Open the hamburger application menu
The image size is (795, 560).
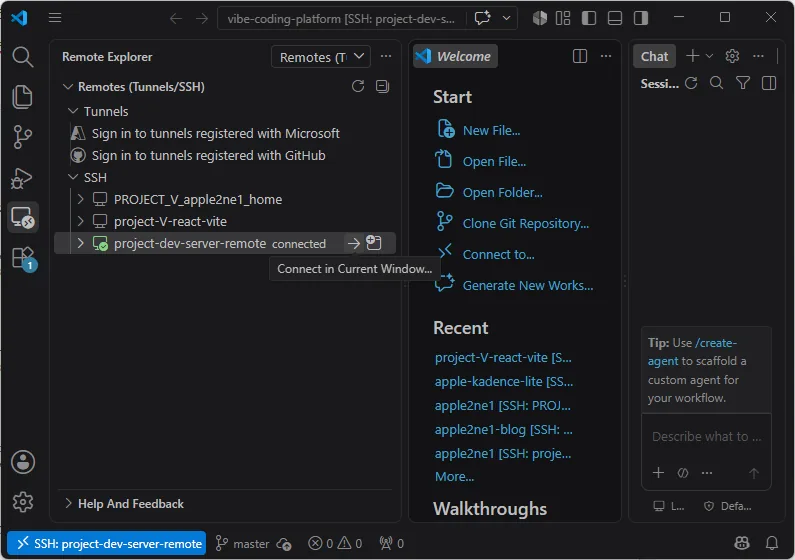(55, 18)
